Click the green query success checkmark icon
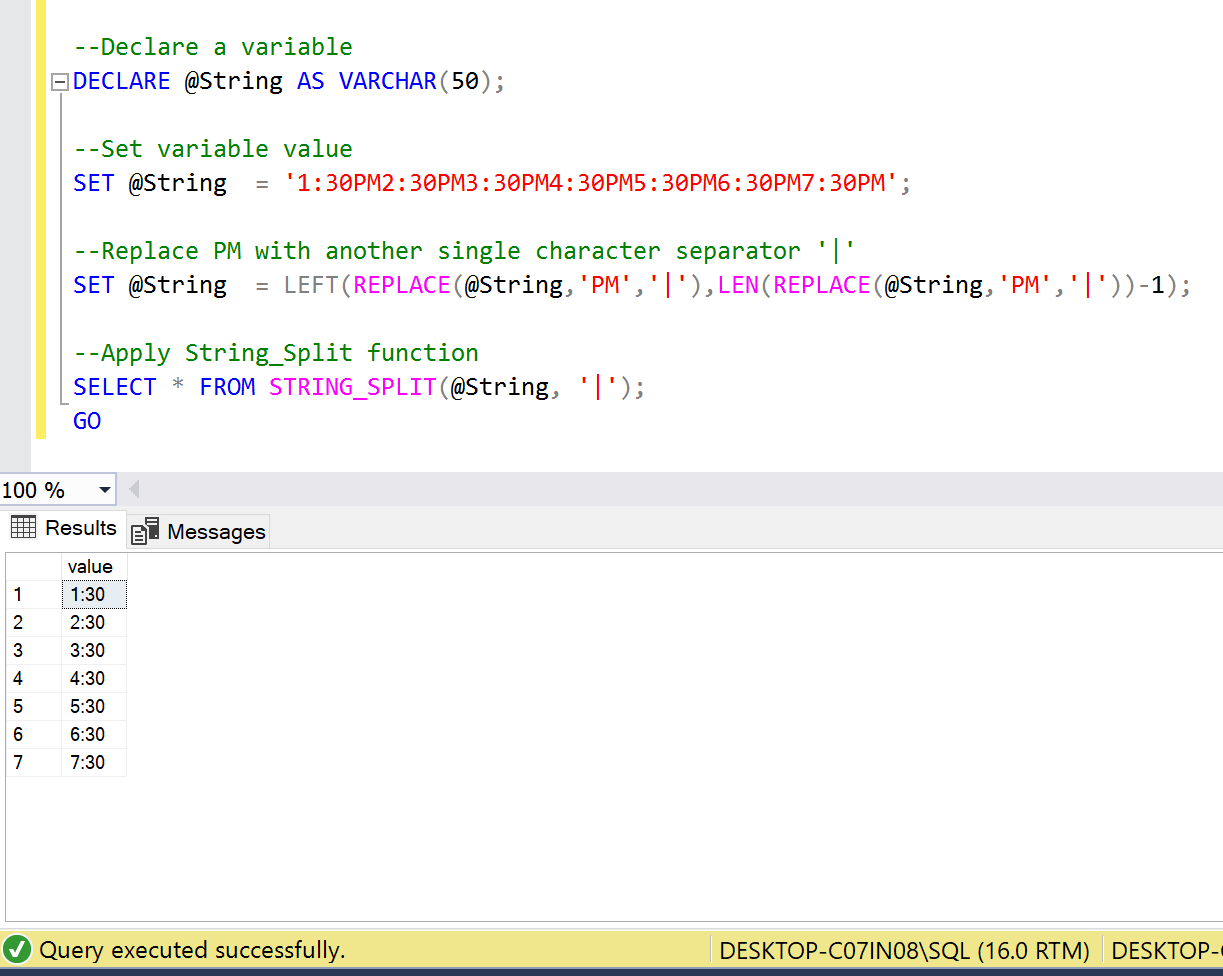The width and height of the screenshot is (1223, 976). coord(17,949)
